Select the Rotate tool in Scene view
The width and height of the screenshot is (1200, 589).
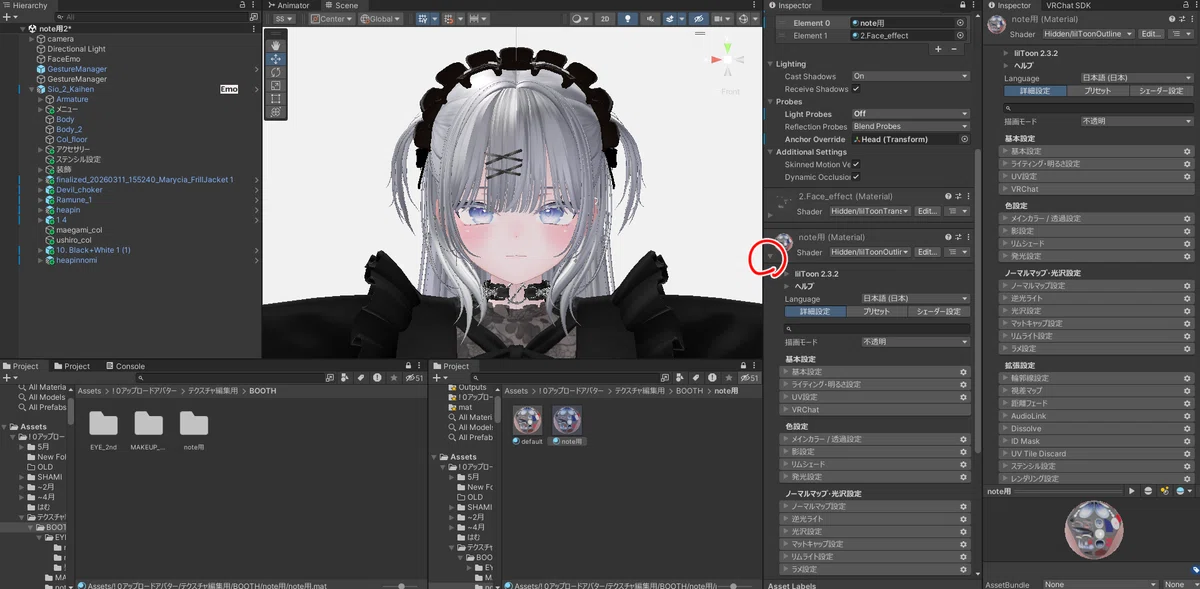[275, 72]
